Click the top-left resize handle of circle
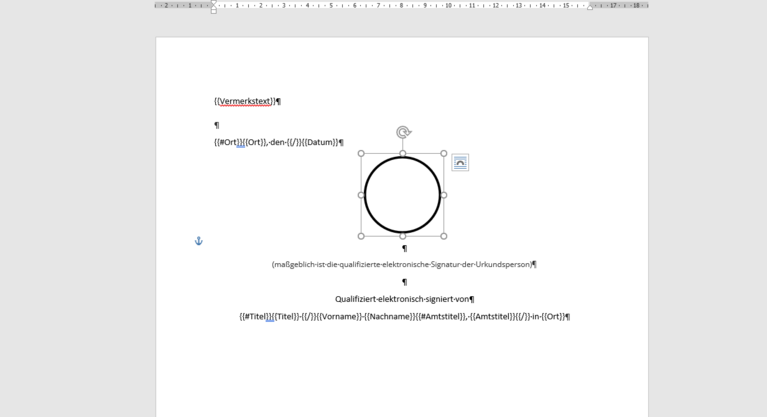Viewport: 767px width, 417px height. (x=361, y=154)
